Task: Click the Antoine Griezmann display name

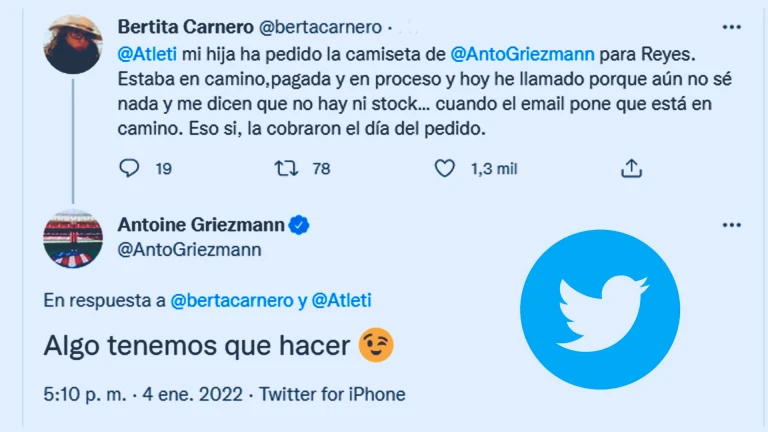Action: pos(199,225)
